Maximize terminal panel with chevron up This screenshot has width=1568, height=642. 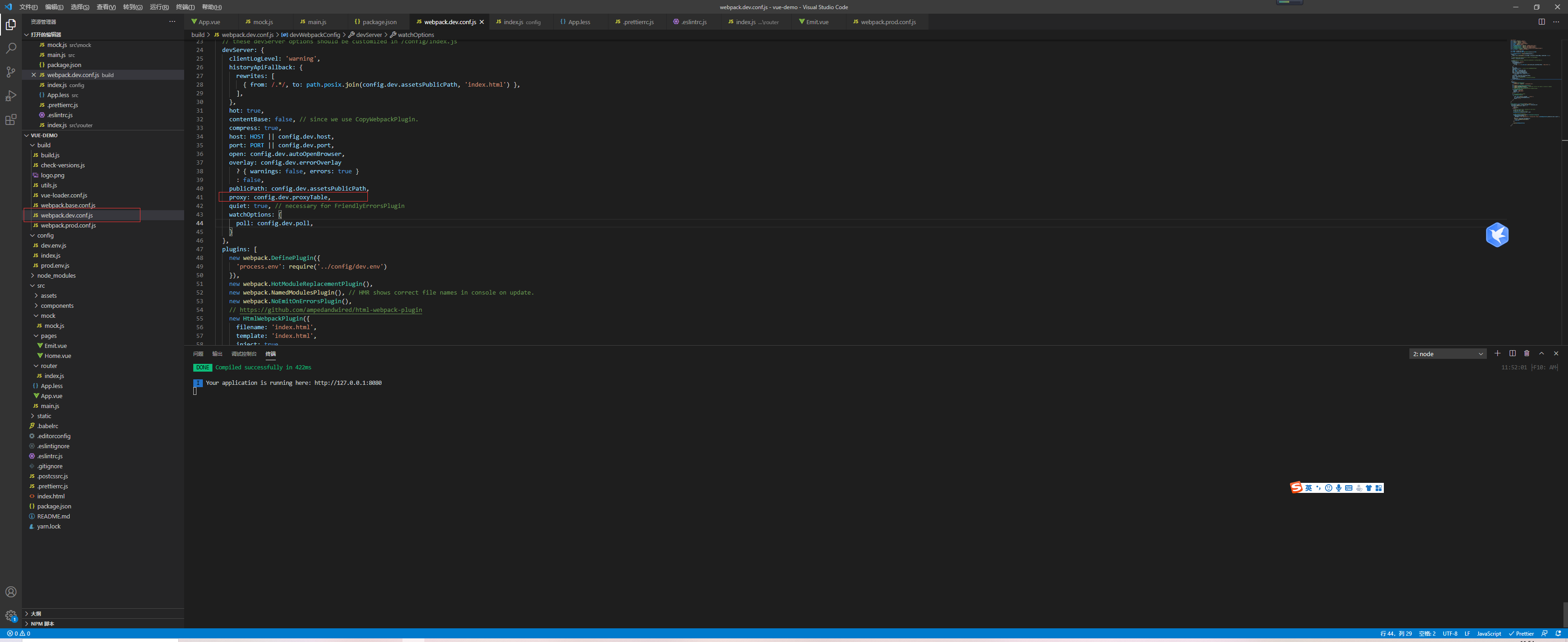1541,353
